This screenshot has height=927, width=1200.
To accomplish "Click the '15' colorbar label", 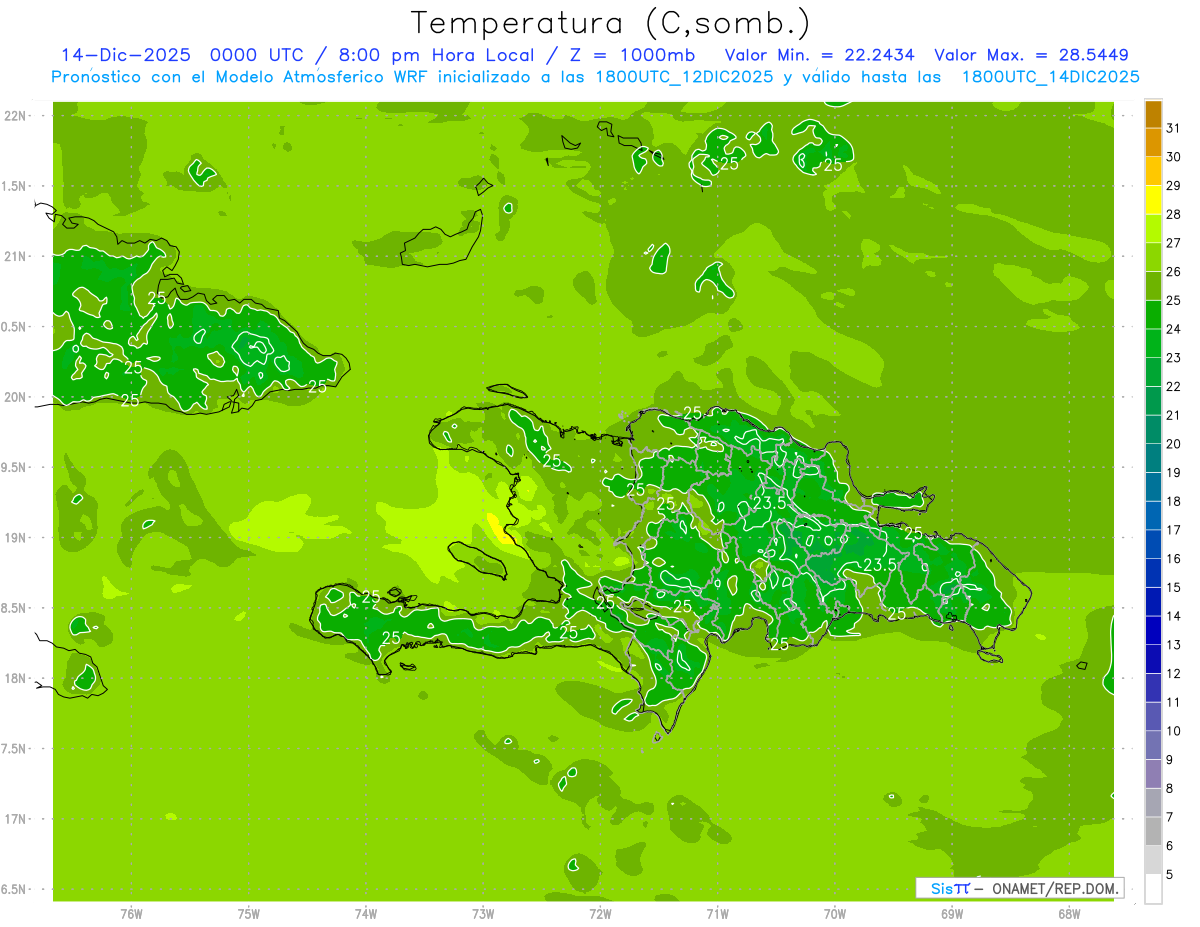I will point(1174,588).
